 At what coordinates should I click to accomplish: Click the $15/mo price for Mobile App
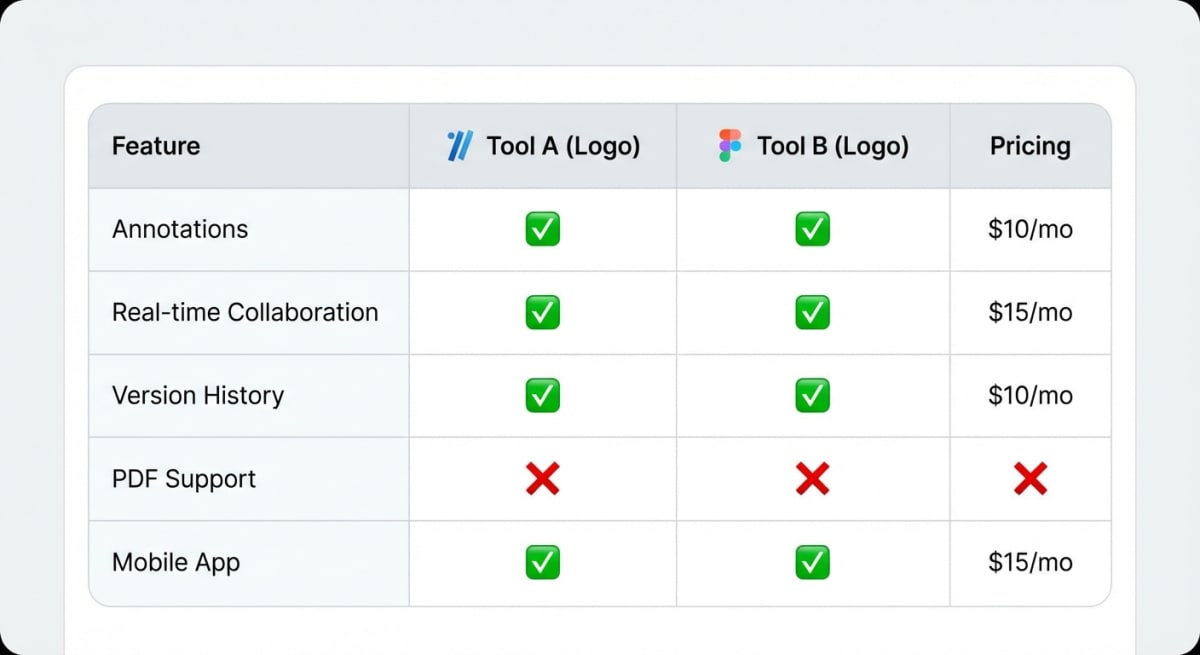click(x=1030, y=562)
